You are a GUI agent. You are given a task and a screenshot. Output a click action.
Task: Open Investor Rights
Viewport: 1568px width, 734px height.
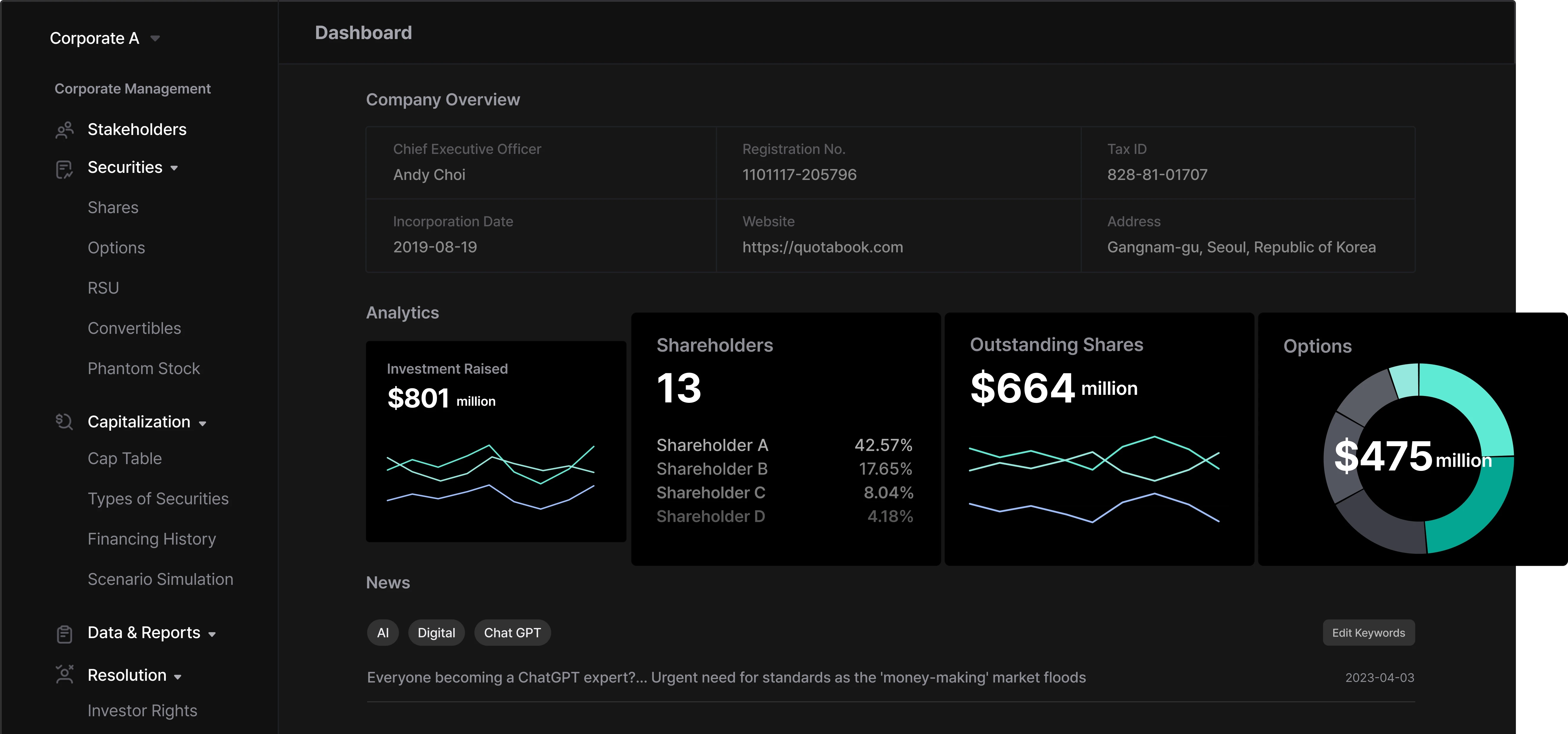coord(142,710)
